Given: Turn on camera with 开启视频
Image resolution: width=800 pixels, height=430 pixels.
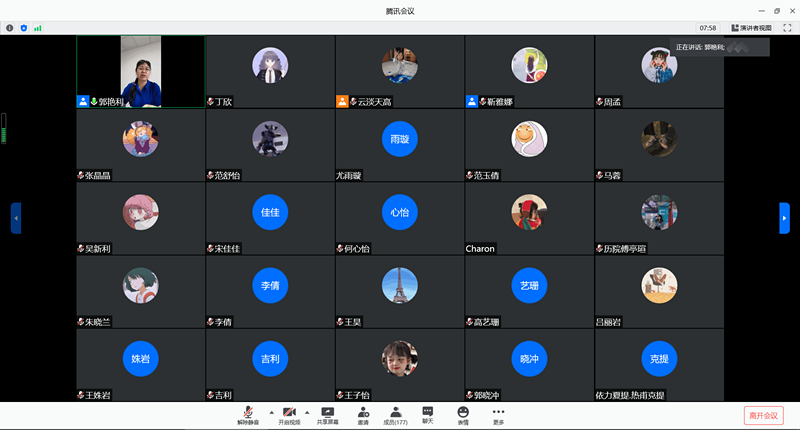Looking at the screenshot, I should pos(289,414).
